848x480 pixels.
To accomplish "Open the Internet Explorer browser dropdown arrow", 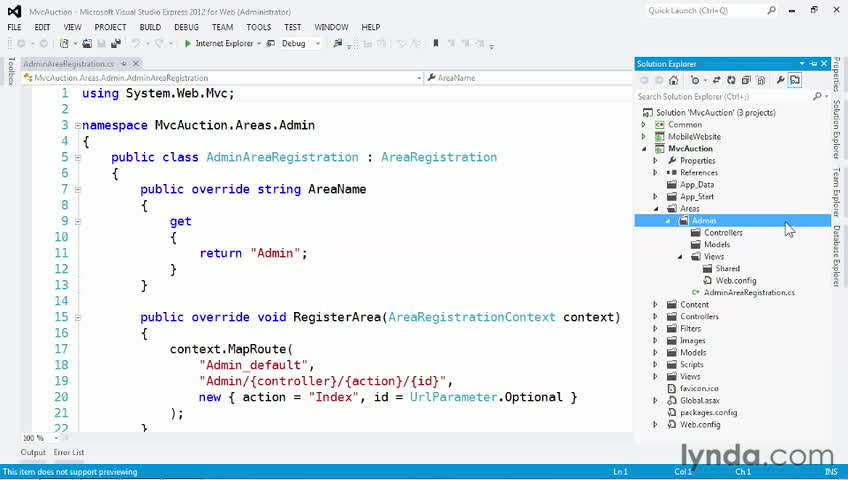I will pyautogui.click(x=259, y=43).
